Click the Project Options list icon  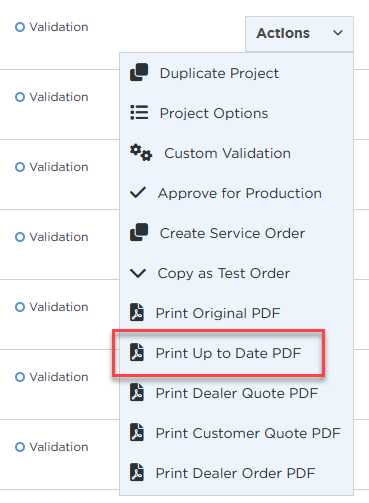click(x=139, y=112)
